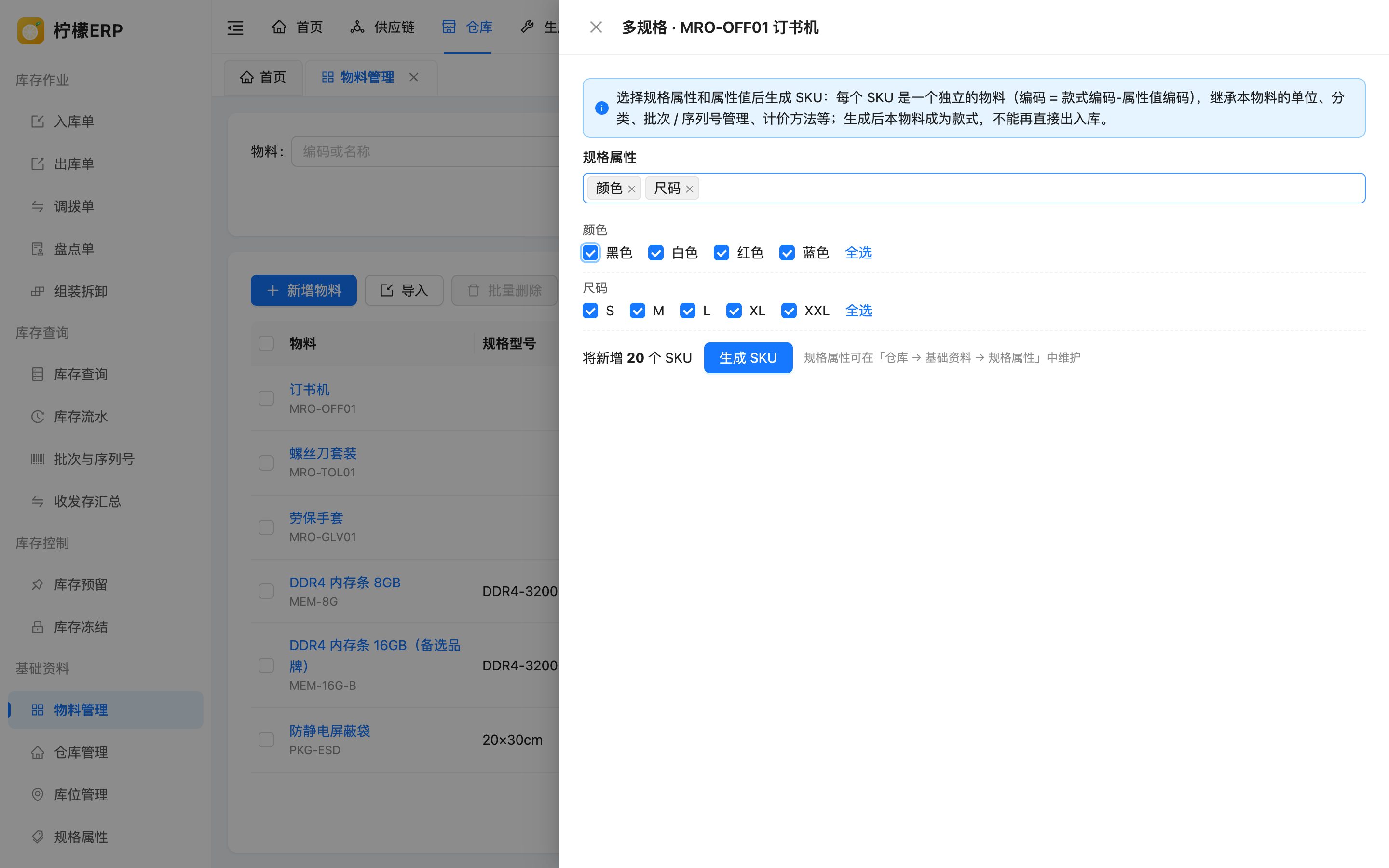Screen dimensions: 1389x868
Task: Uncheck size S checkbox
Action: [590, 311]
